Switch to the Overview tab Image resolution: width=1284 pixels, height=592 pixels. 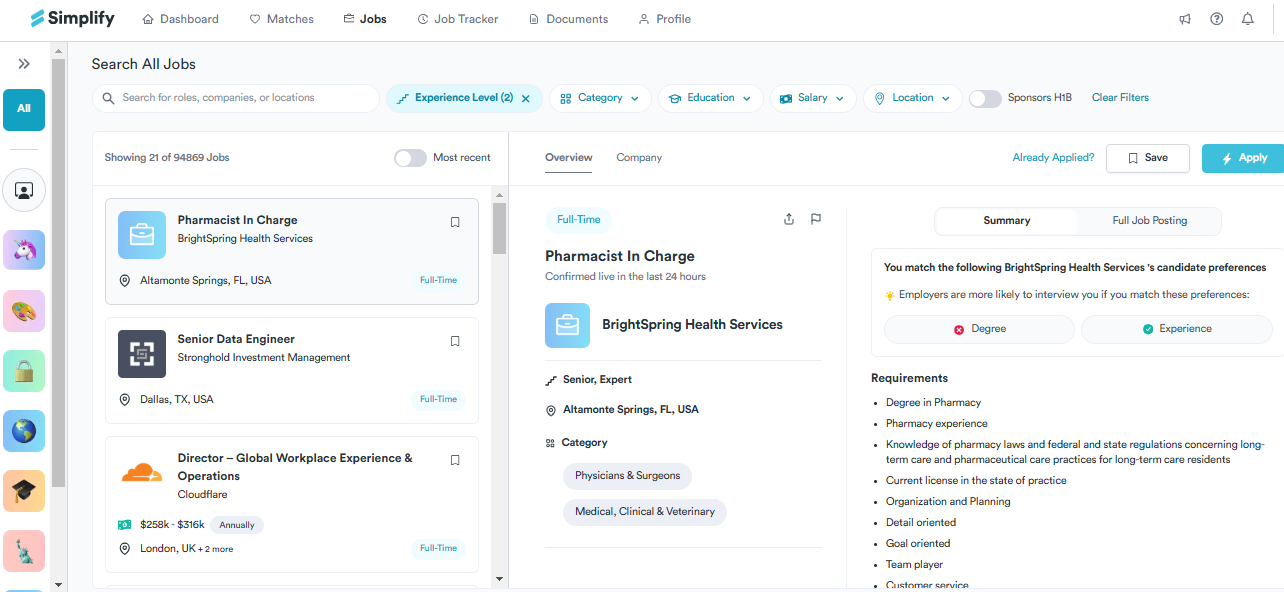(x=568, y=158)
